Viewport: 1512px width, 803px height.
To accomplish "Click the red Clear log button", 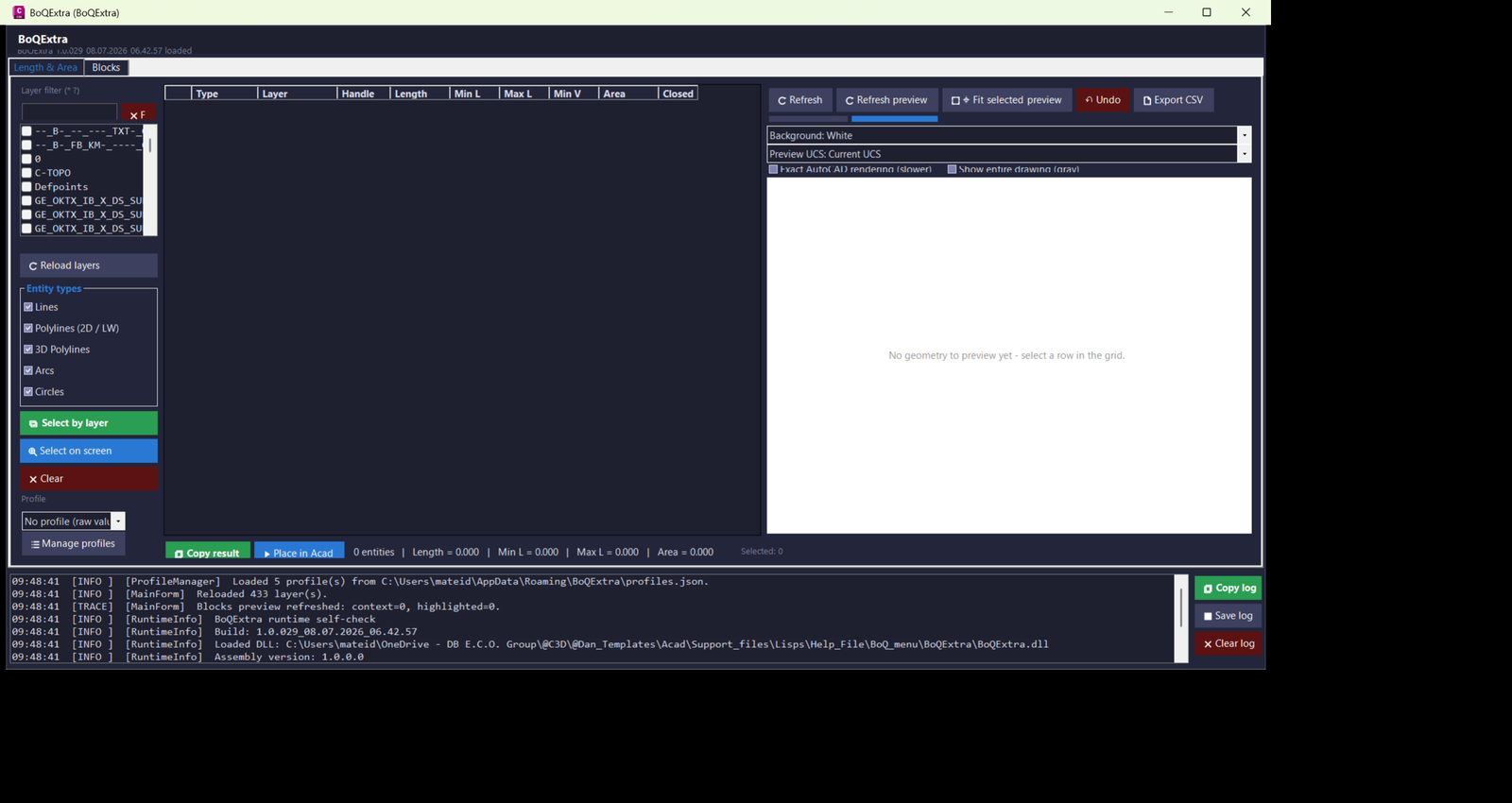I will pos(1228,643).
